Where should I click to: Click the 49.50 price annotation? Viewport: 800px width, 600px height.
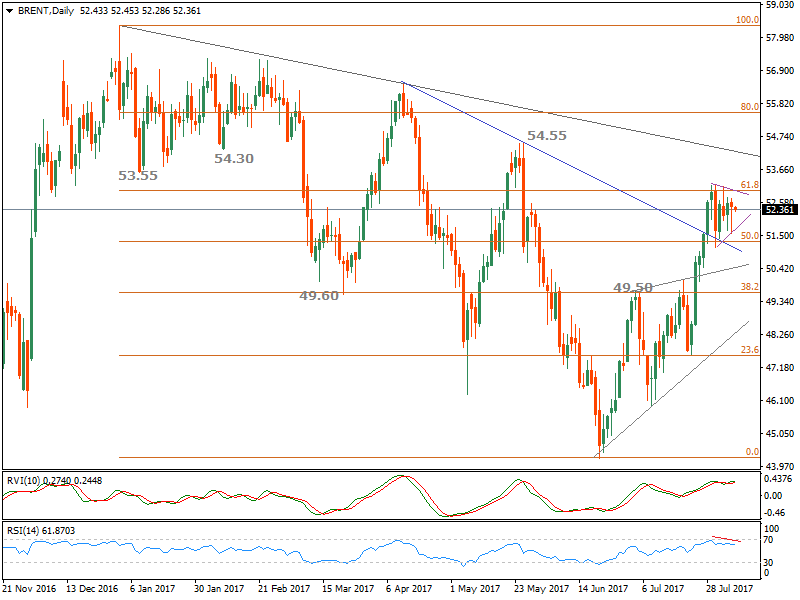click(633, 288)
